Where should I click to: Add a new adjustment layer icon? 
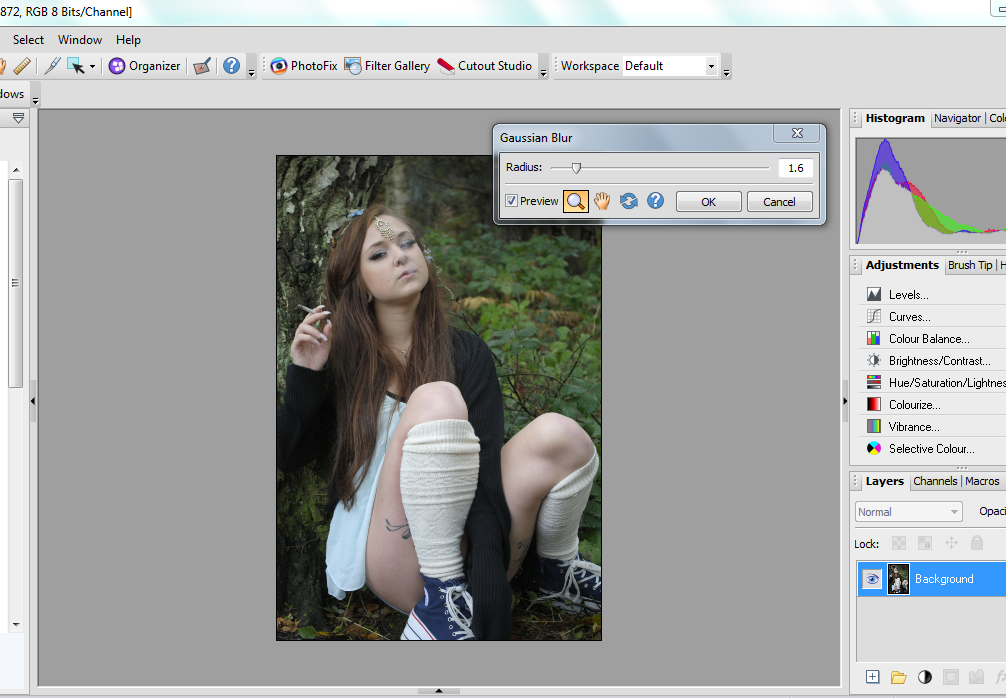point(925,677)
